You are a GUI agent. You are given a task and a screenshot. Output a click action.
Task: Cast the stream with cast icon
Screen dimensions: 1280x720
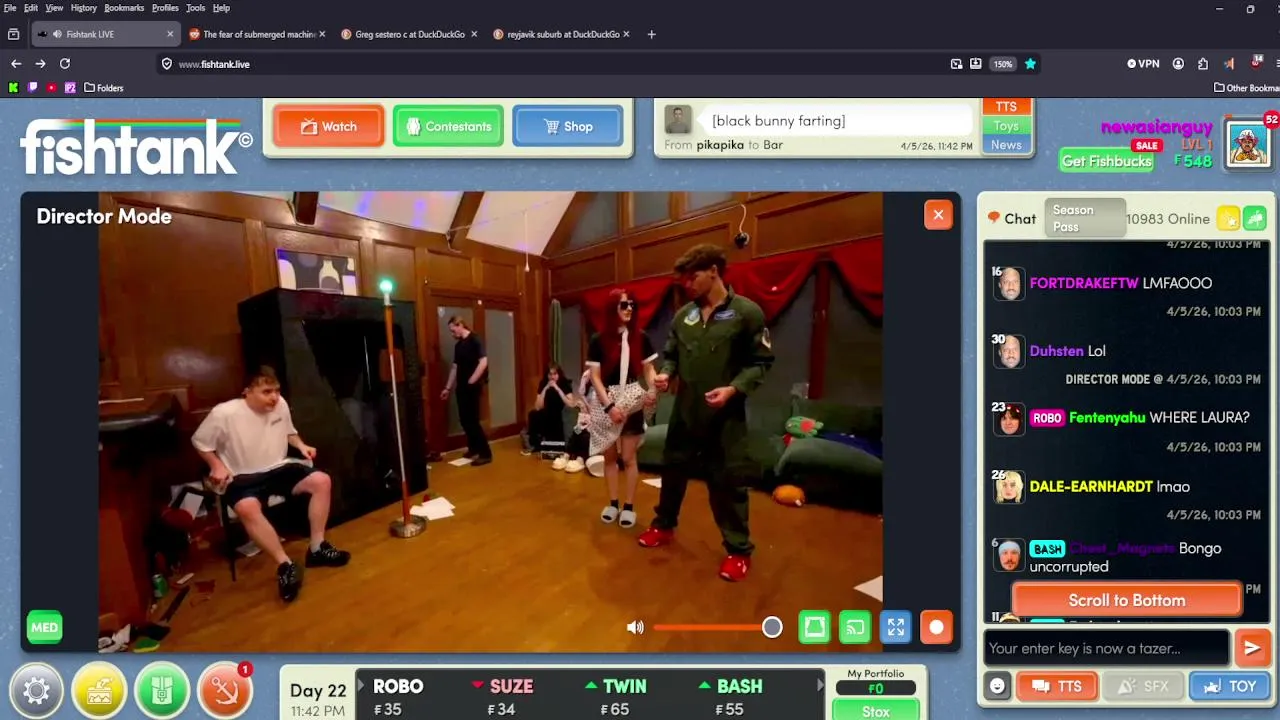tap(855, 627)
